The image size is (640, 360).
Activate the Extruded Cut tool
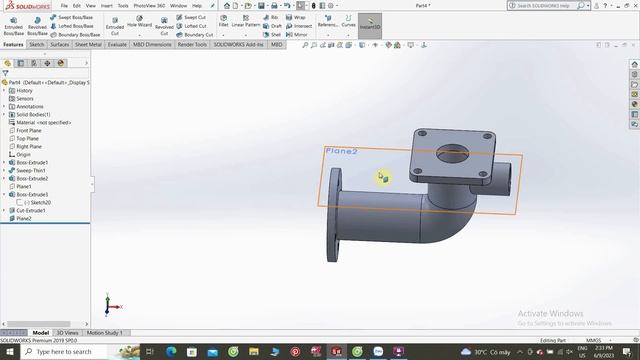click(115, 27)
